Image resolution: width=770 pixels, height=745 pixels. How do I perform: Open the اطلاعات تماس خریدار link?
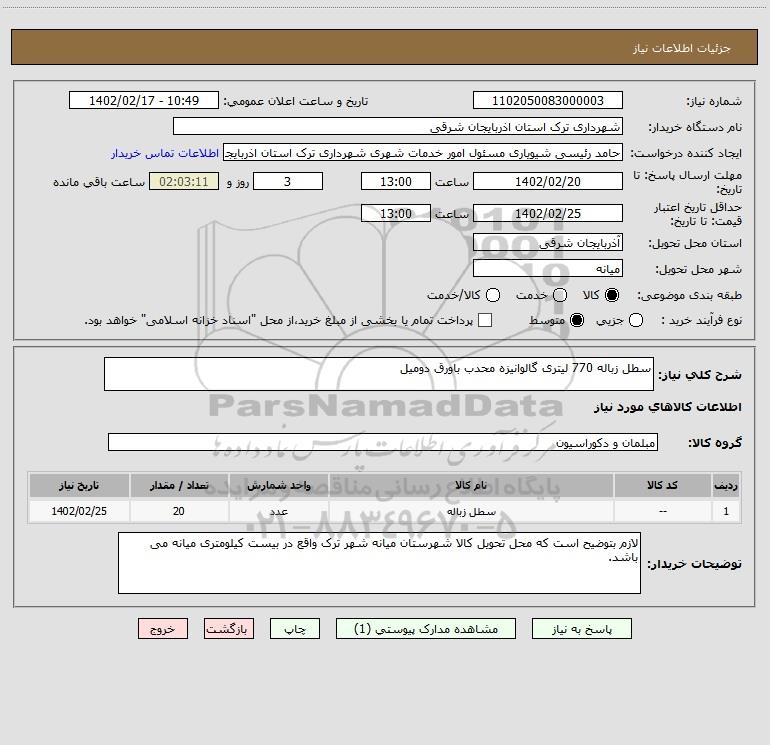[165, 153]
